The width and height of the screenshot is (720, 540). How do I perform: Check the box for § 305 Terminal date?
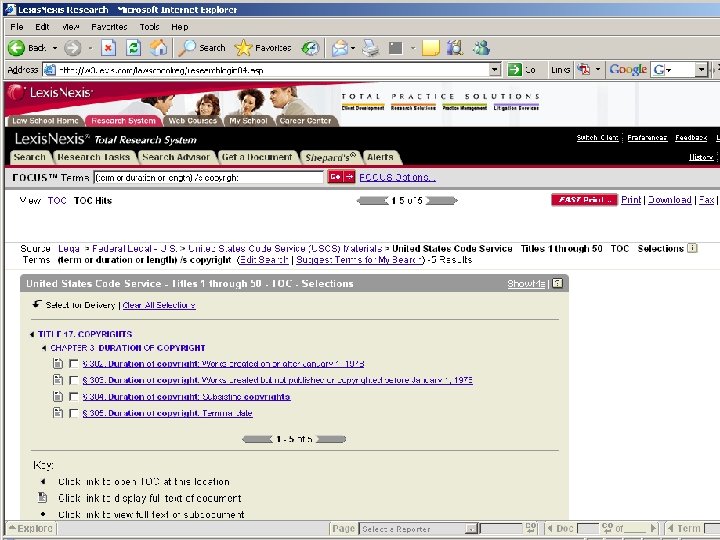click(73, 413)
